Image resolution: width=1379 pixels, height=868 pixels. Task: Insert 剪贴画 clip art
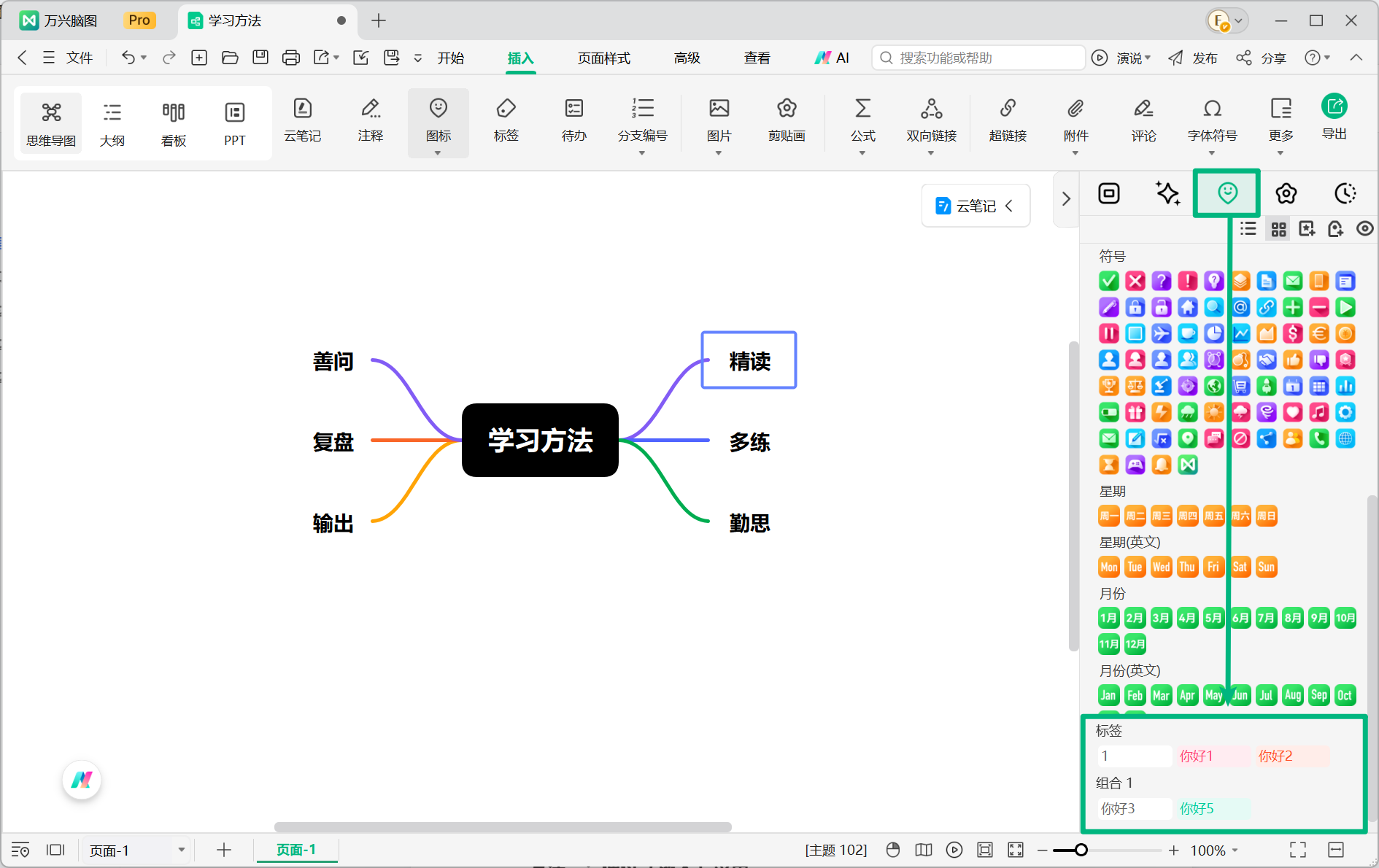[x=787, y=121]
